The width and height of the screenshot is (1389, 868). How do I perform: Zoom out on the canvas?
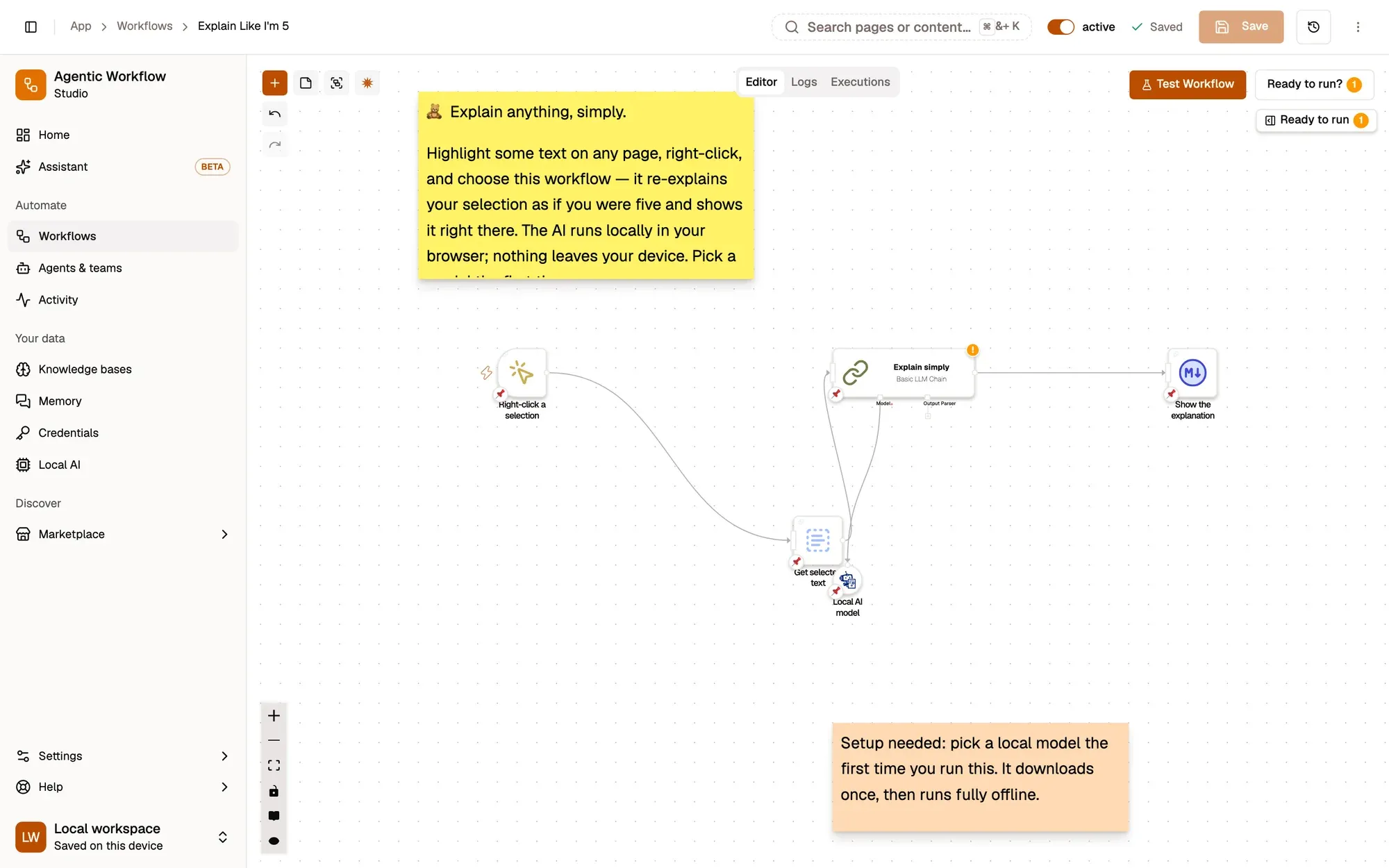click(x=274, y=741)
